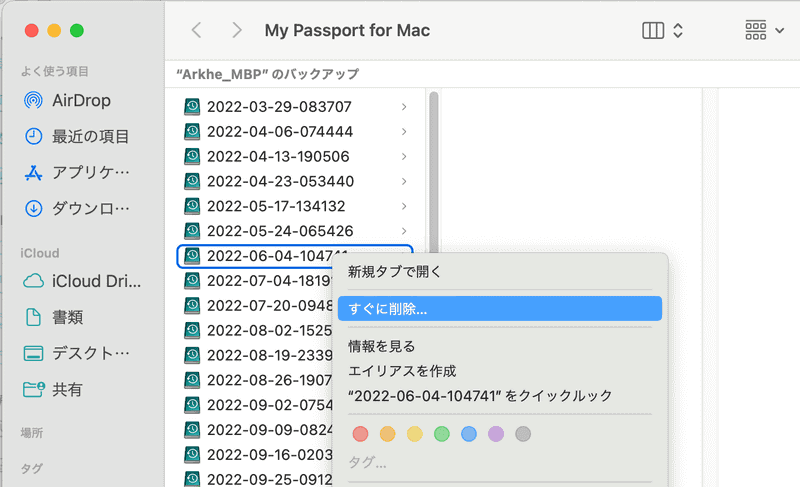The image size is (800, 487).
Task: Click the backup icon for 2022-08-19 entry
Action: click(192, 355)
